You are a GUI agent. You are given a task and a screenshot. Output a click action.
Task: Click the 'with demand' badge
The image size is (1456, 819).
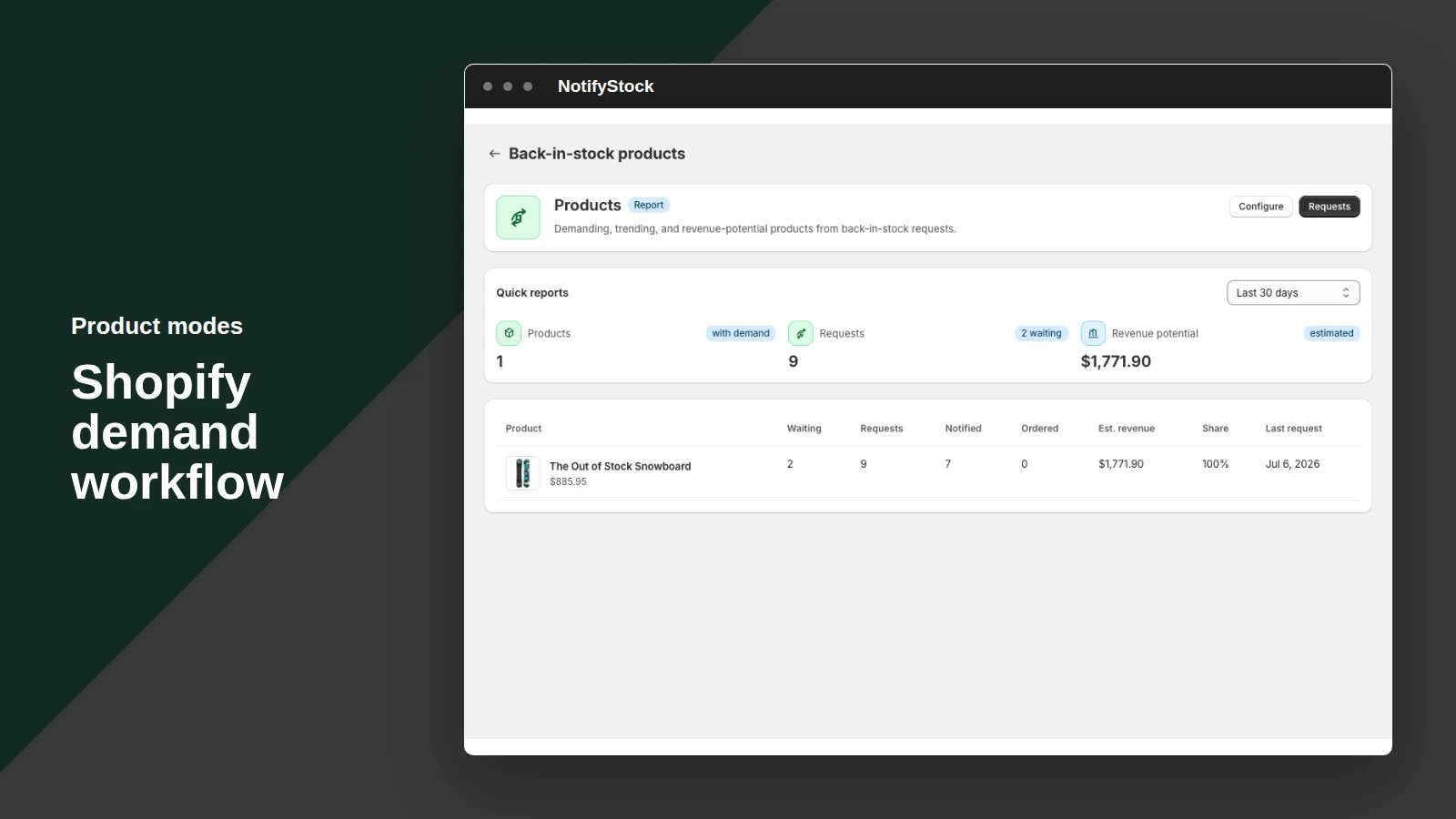(x=741, y=333)
